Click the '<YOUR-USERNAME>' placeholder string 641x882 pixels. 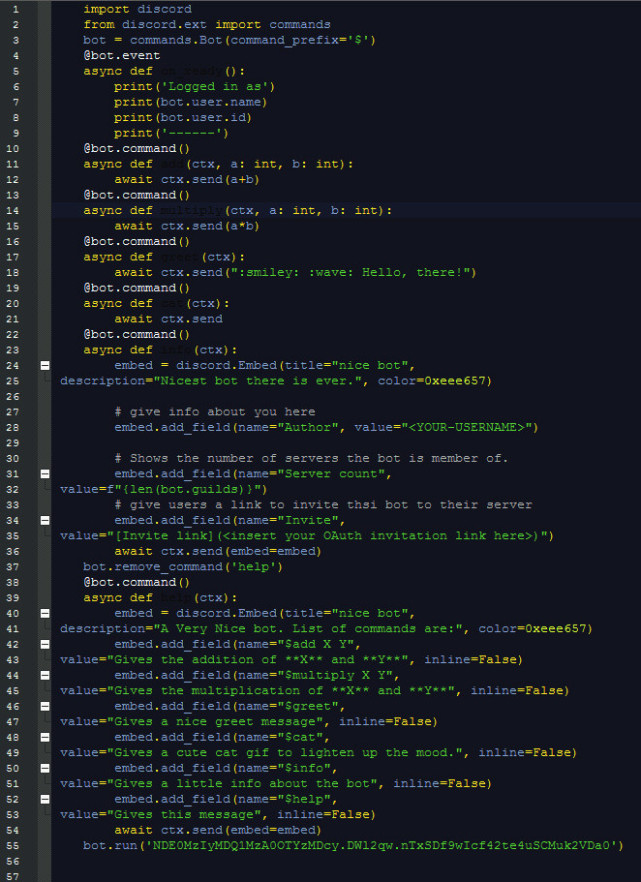(x=466, y=428)
